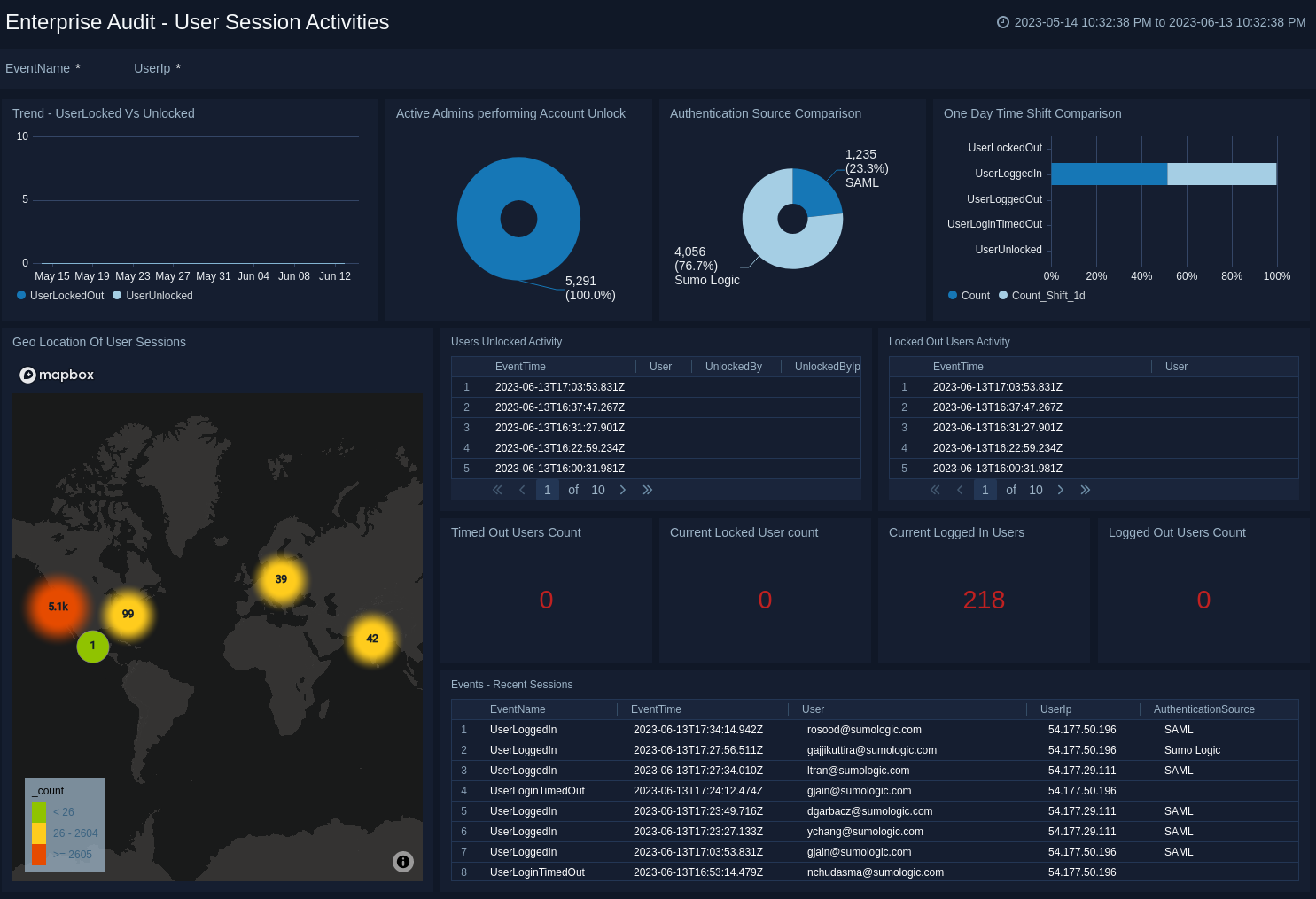Toggle UserUnlocked series in trend legend
The width and height of the screenshot is (1316, 899).
[152, 296]
